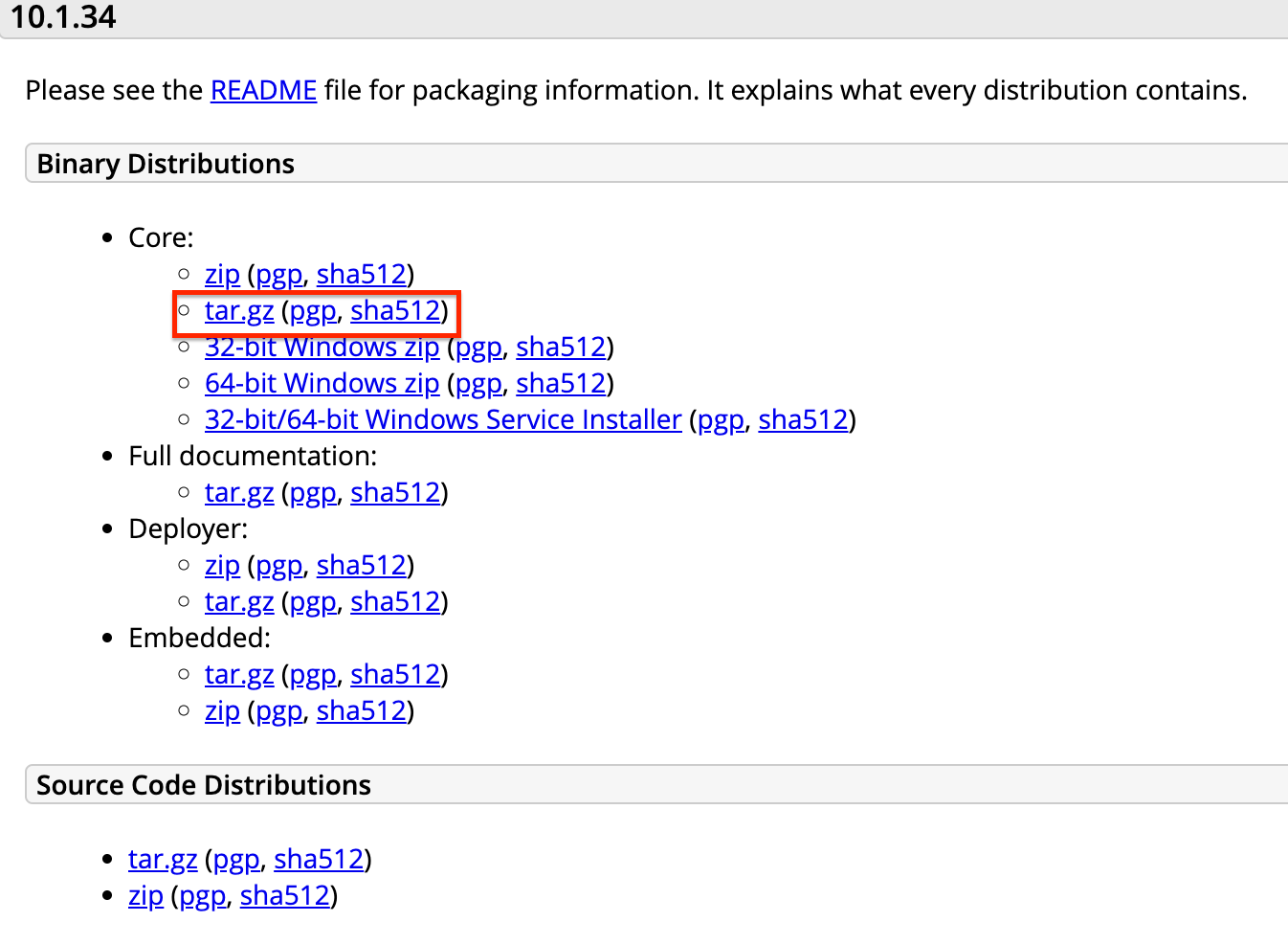Open sha512 checksum for Core tar.gz

point(395,311)
